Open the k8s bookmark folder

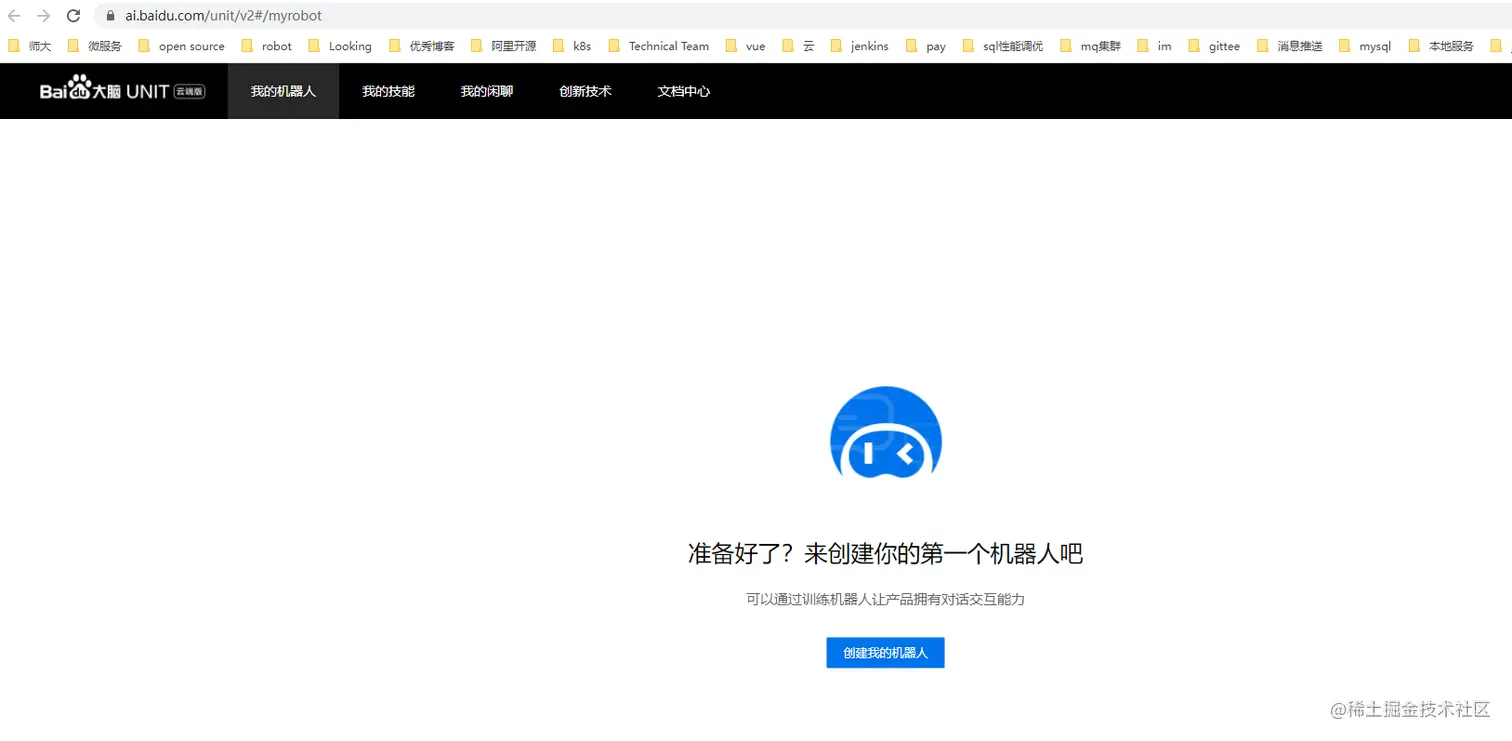point(572,46)
